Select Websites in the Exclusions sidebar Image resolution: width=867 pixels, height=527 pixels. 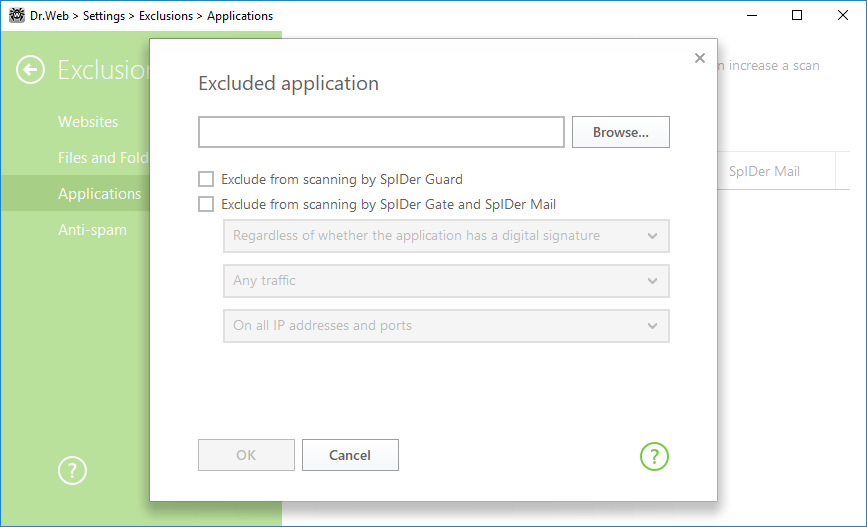[x=88, y=122]
